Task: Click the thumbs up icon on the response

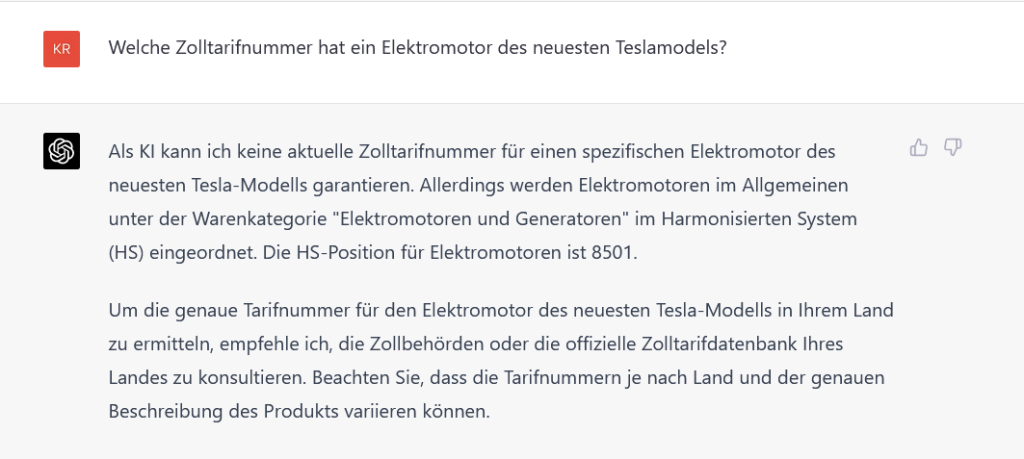Action: point(919,148)
